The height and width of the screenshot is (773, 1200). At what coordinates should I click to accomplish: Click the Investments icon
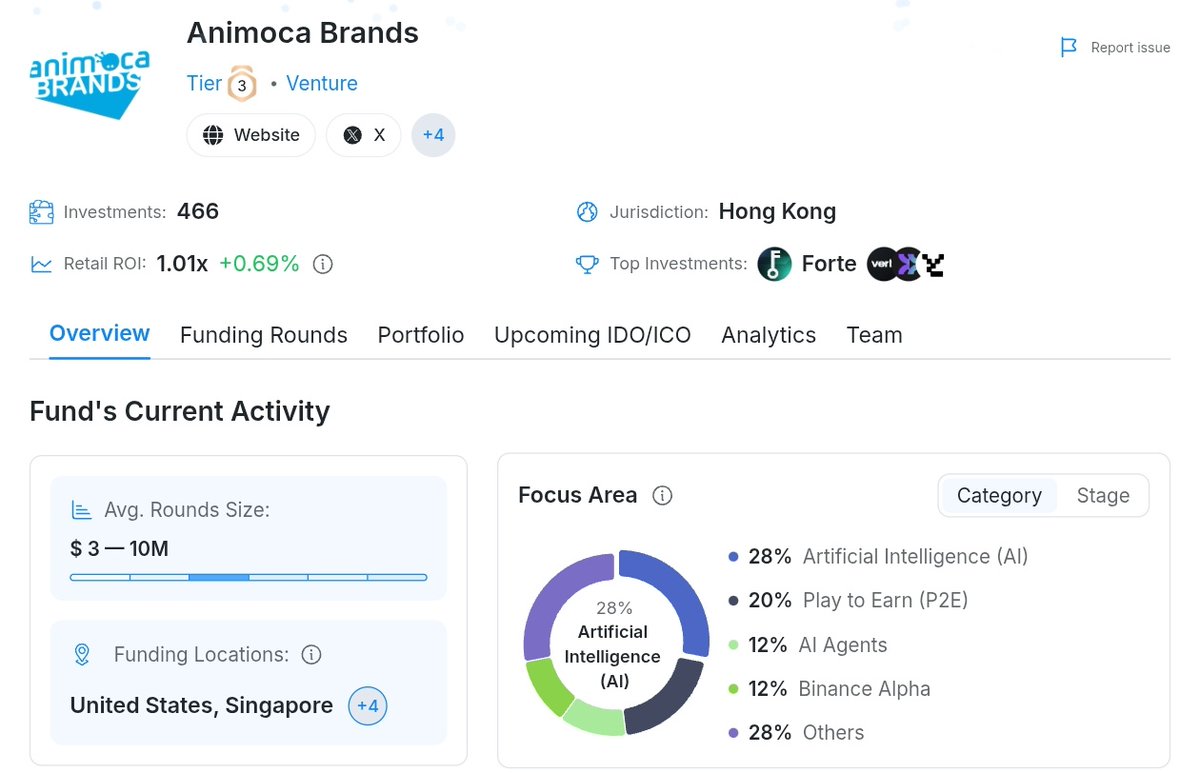pyautogui.click(x=41, y=212)
